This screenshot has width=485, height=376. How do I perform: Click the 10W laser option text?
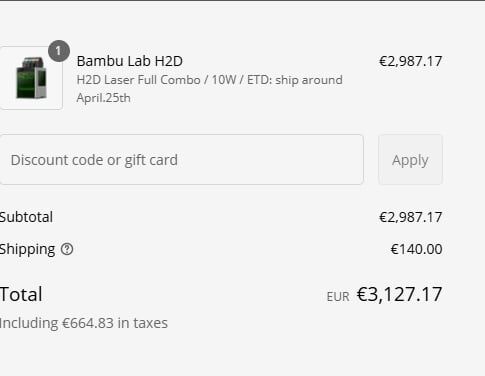coord(223,80)
